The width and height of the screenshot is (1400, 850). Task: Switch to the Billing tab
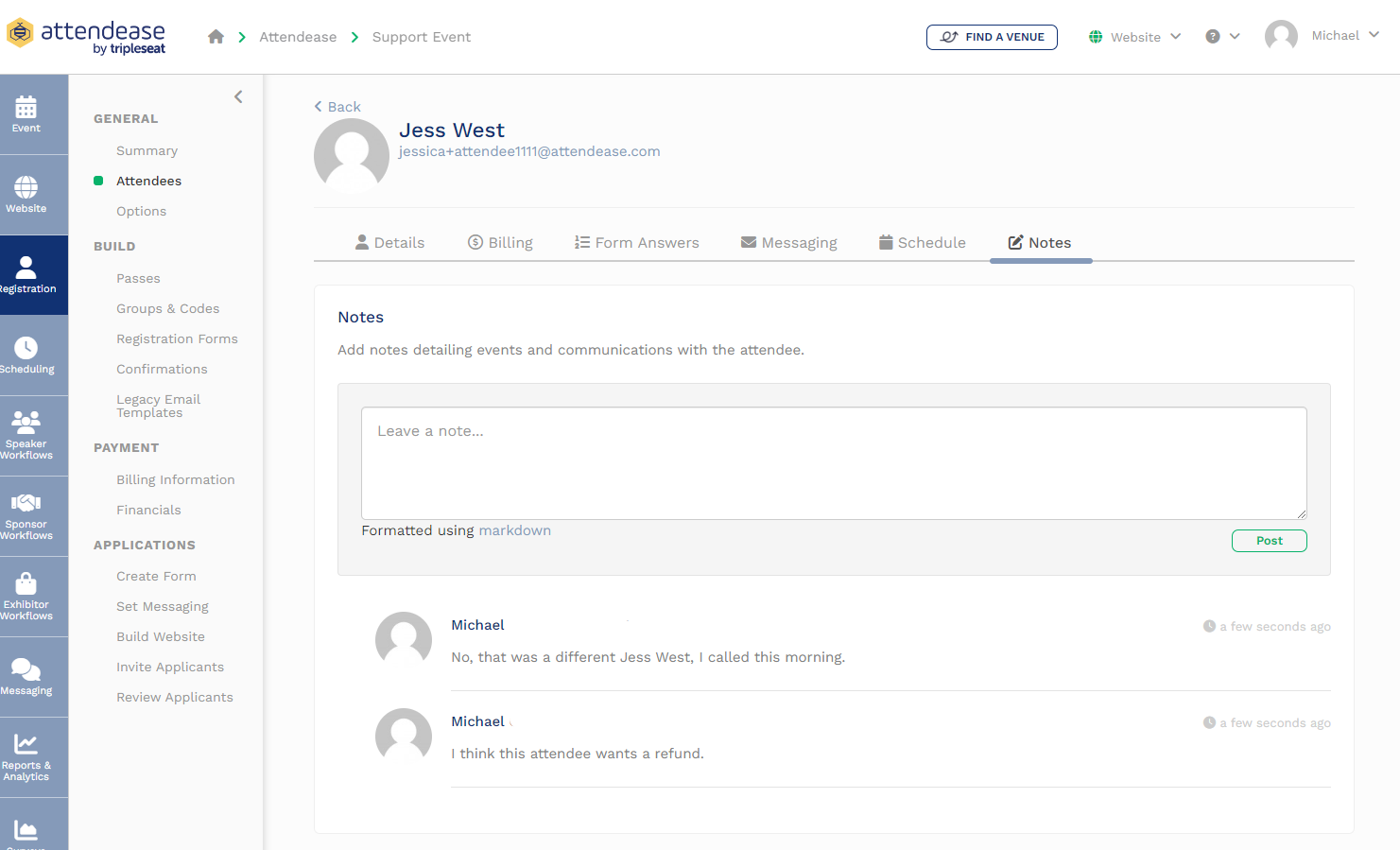(x=500, y=243)
